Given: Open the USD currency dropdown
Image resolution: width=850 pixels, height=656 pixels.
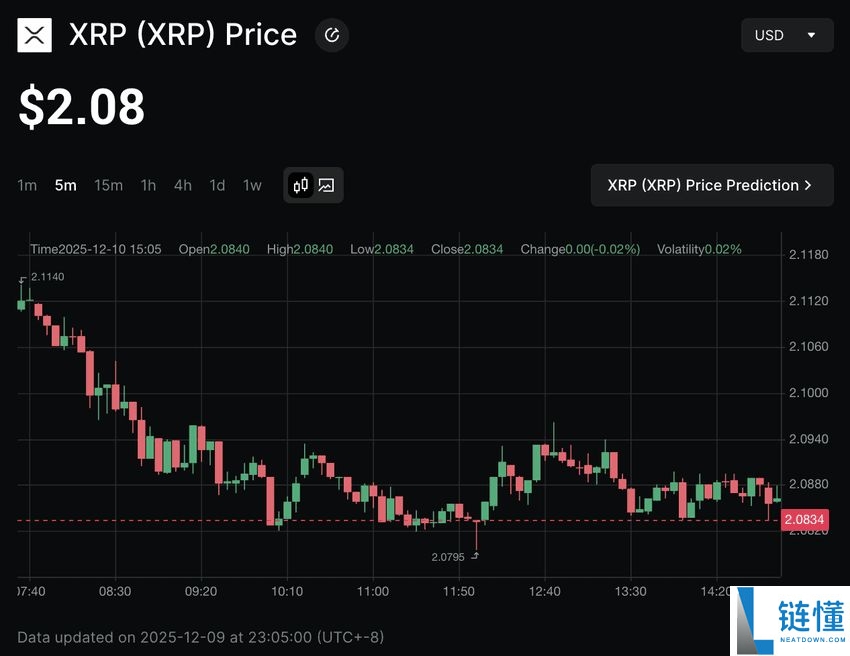Looking at the screenshot, I should [x=787, y=34].
